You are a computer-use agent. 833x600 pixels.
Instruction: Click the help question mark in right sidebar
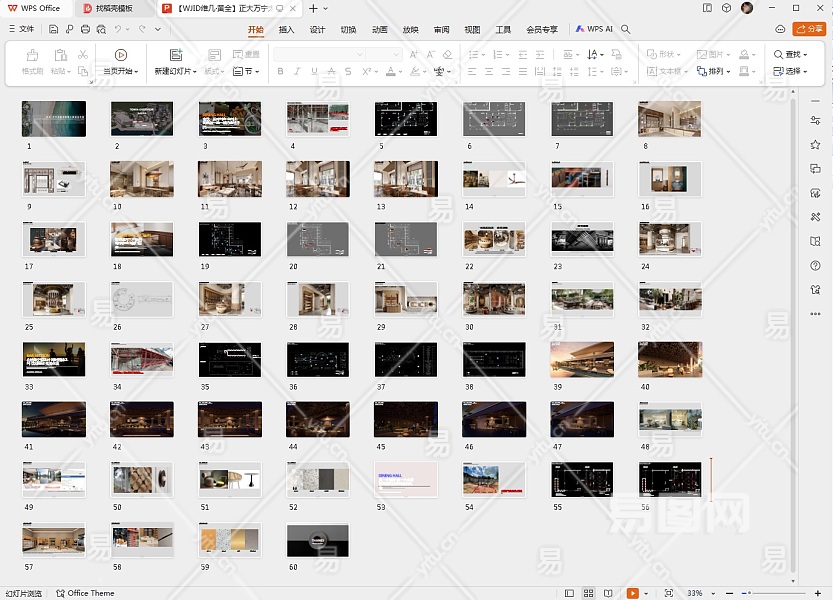pyautogui.click(x=816, y=265)
